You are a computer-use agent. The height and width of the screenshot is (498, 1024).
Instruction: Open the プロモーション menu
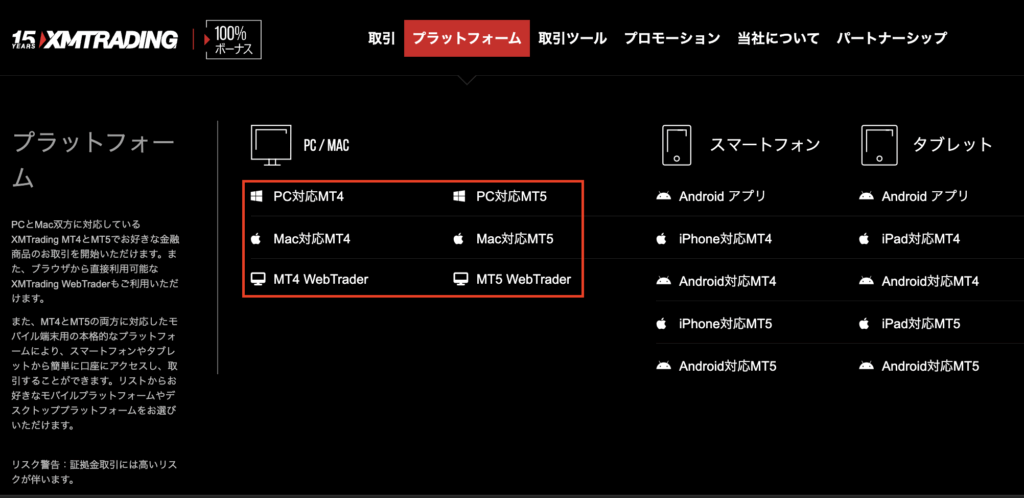click(x=672, y=39)
